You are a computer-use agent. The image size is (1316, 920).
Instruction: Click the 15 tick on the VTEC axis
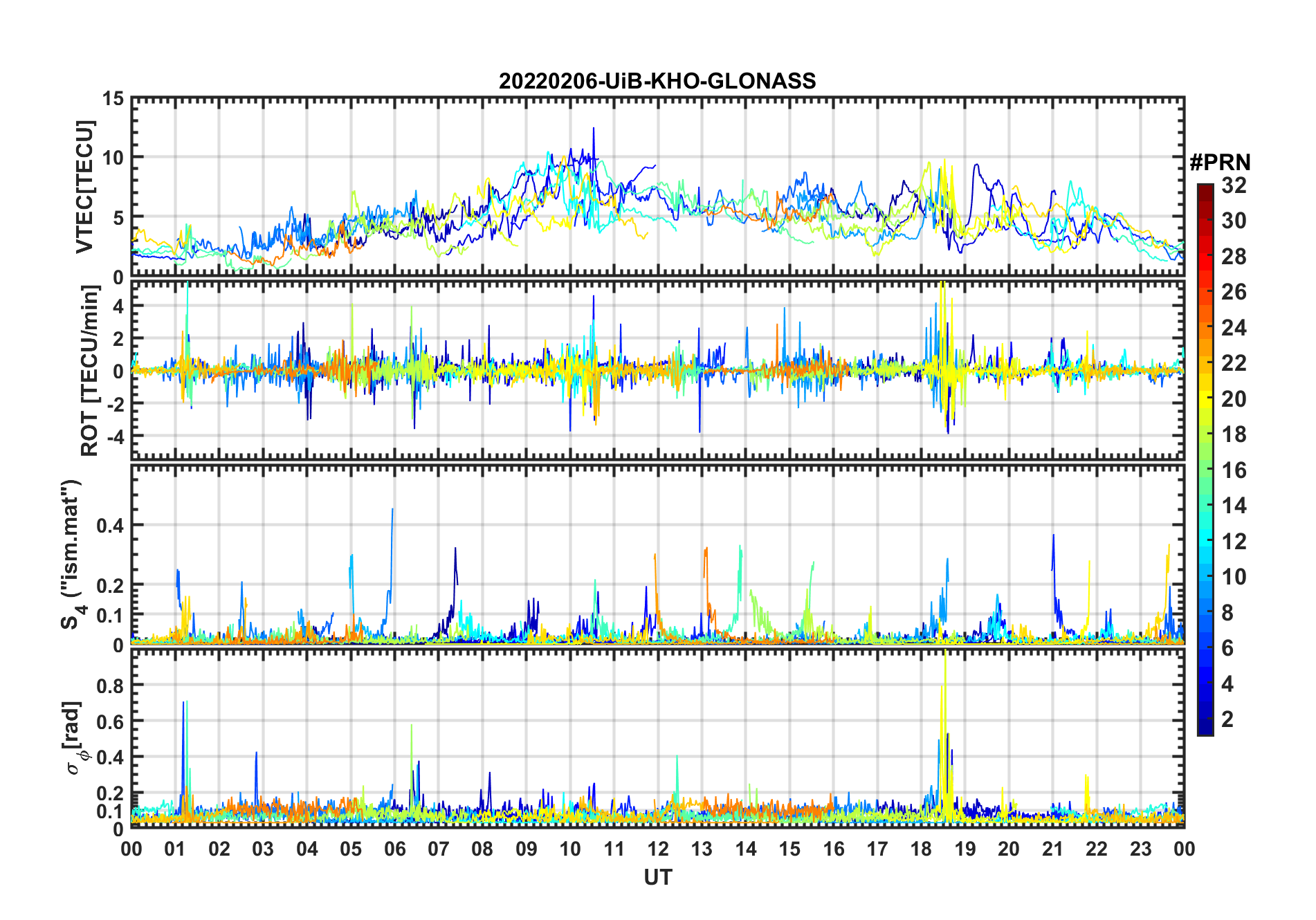point(113,99)
